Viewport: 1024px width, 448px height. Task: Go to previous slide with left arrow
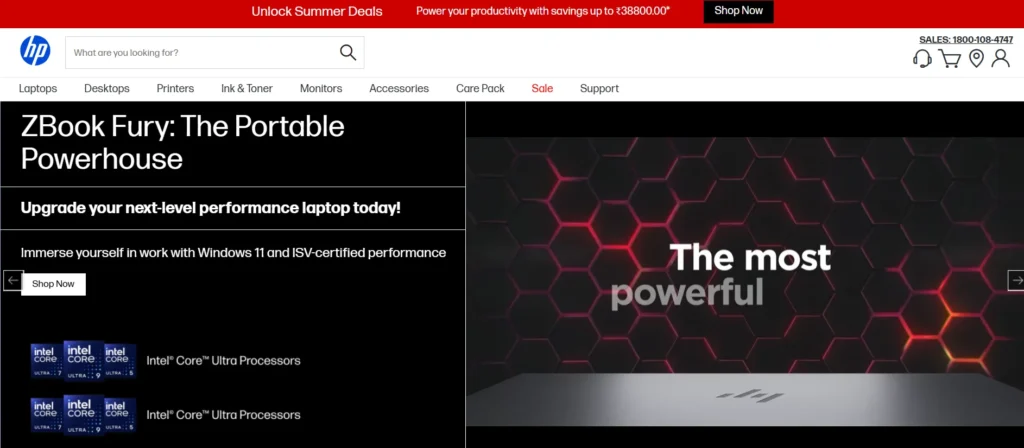pyautogui.click(x=13, y=280)
